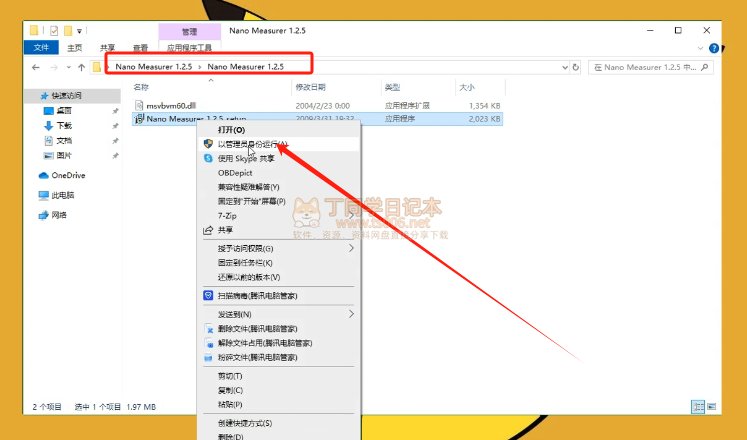Click the Nano Measurer setup file icon
Image resolution: width=747 pixels, height=440 pixels.
[139, 119]
